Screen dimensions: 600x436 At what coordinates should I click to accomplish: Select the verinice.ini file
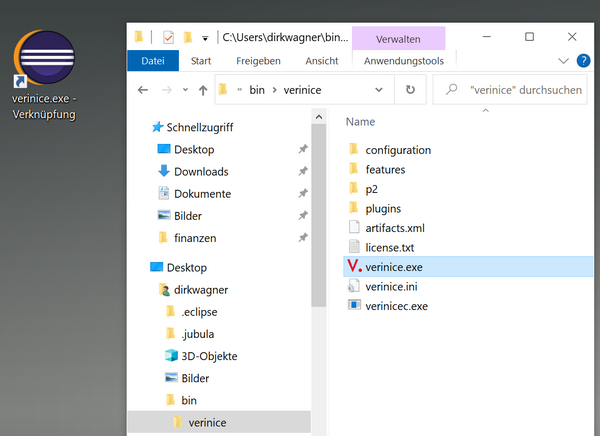393,286
